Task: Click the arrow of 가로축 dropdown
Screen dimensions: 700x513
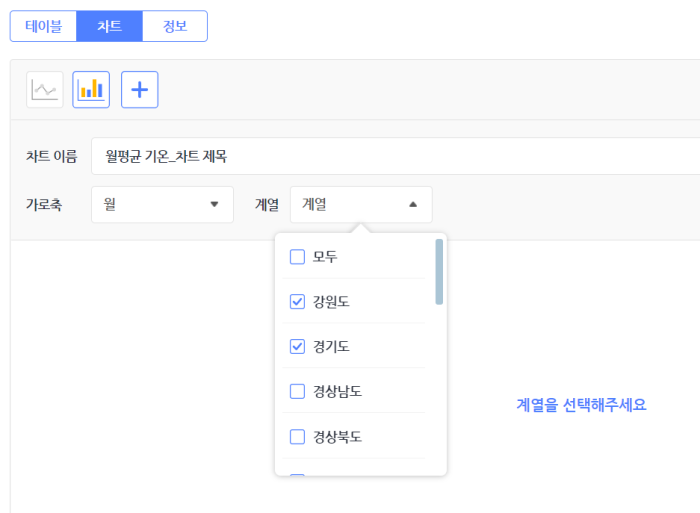Action: 214,204
